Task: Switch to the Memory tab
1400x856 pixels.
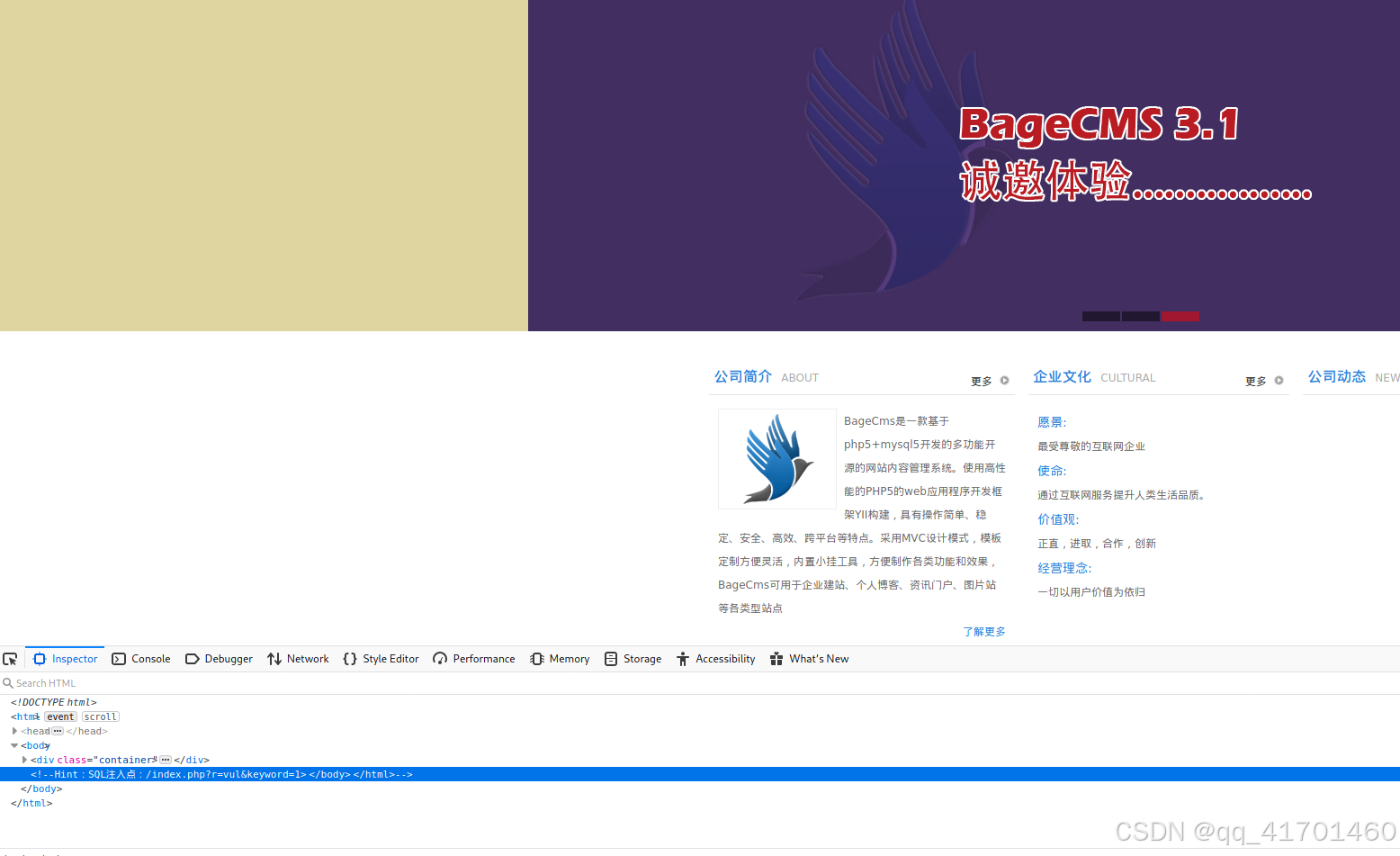Action: (x=560, y=659)
